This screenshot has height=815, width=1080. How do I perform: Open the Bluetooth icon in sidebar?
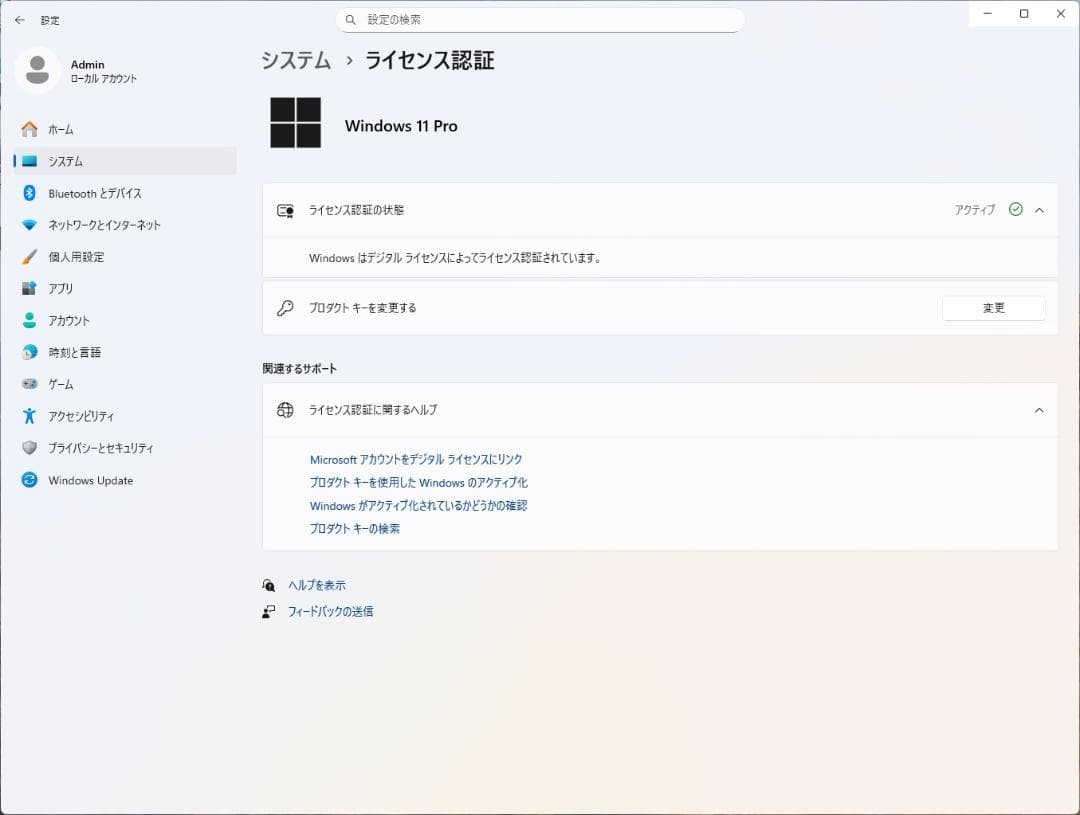point(29,193)
